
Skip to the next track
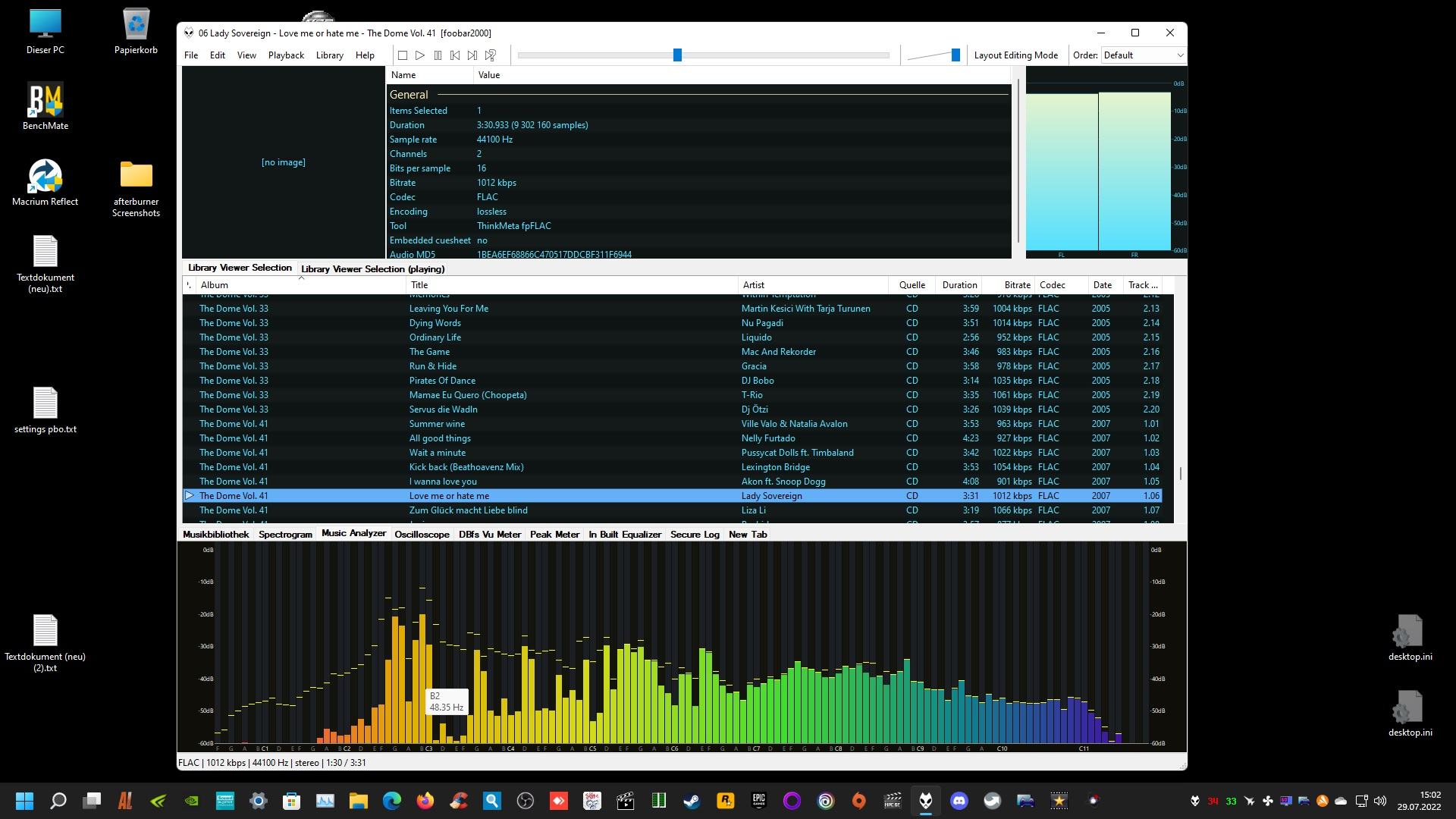click(x=472, y=55)
